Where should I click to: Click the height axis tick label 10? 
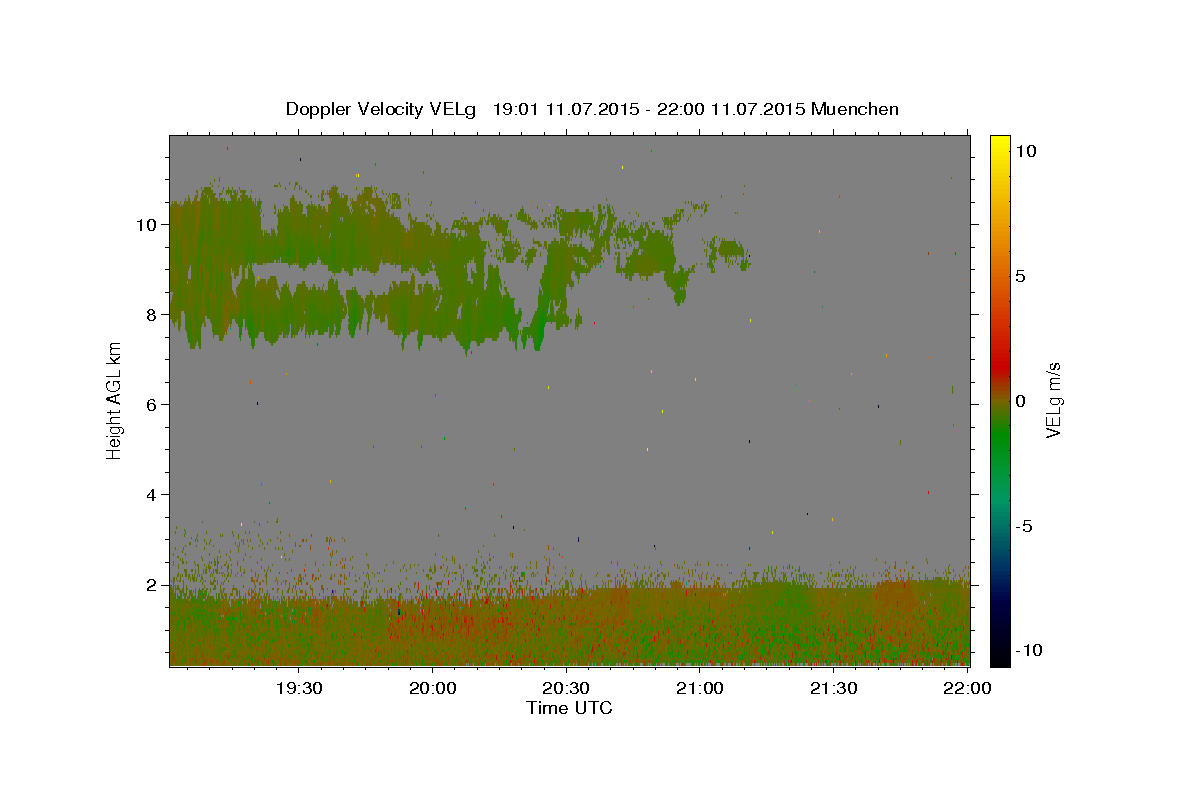148,225
